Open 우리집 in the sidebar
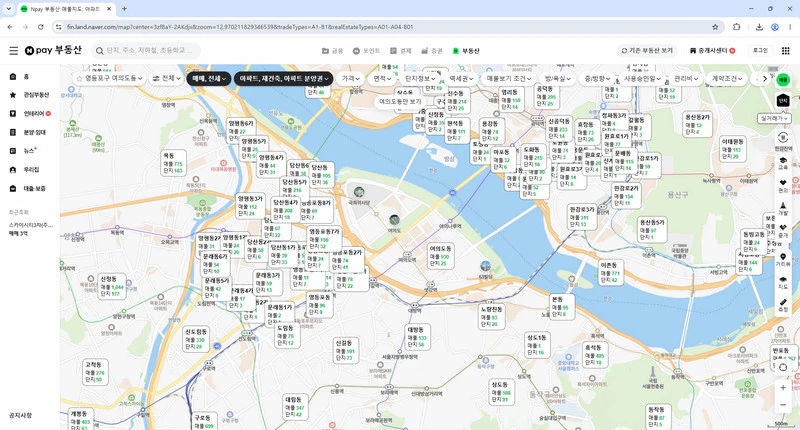This screenshot has height=430, width=800. pos(24,169)
